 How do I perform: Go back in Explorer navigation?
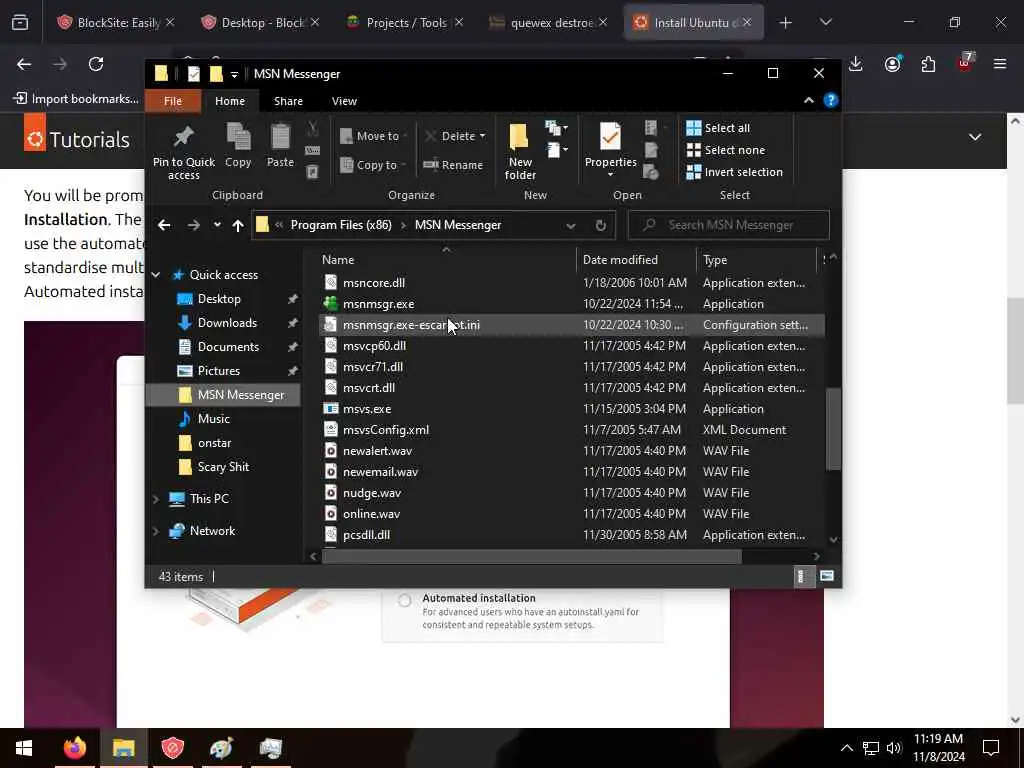point(164,225)
